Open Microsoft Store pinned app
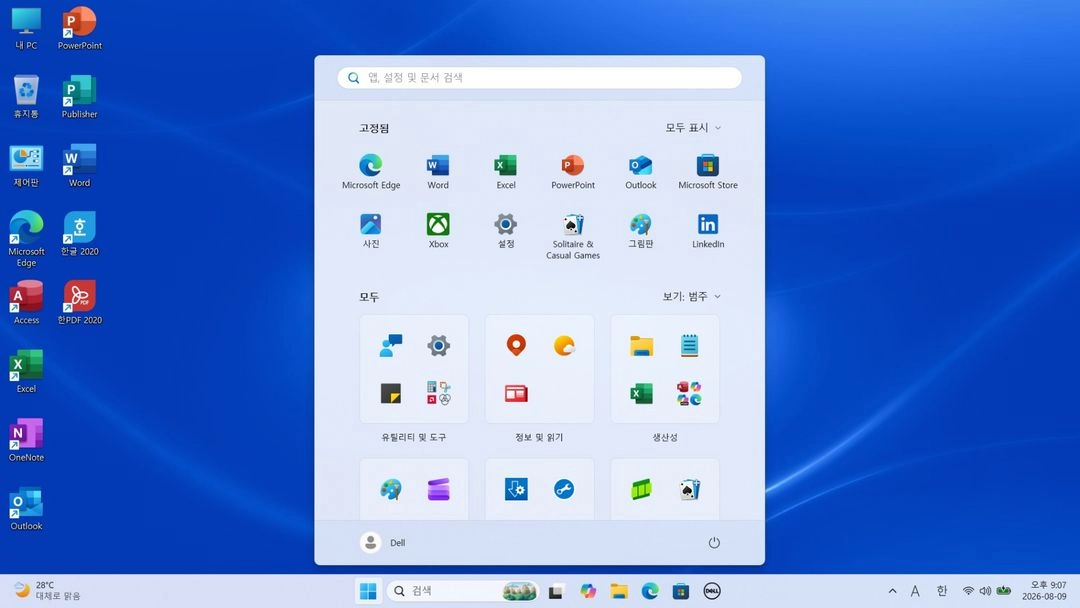This screenshot has height=608, width=1080. pos(707,171)
